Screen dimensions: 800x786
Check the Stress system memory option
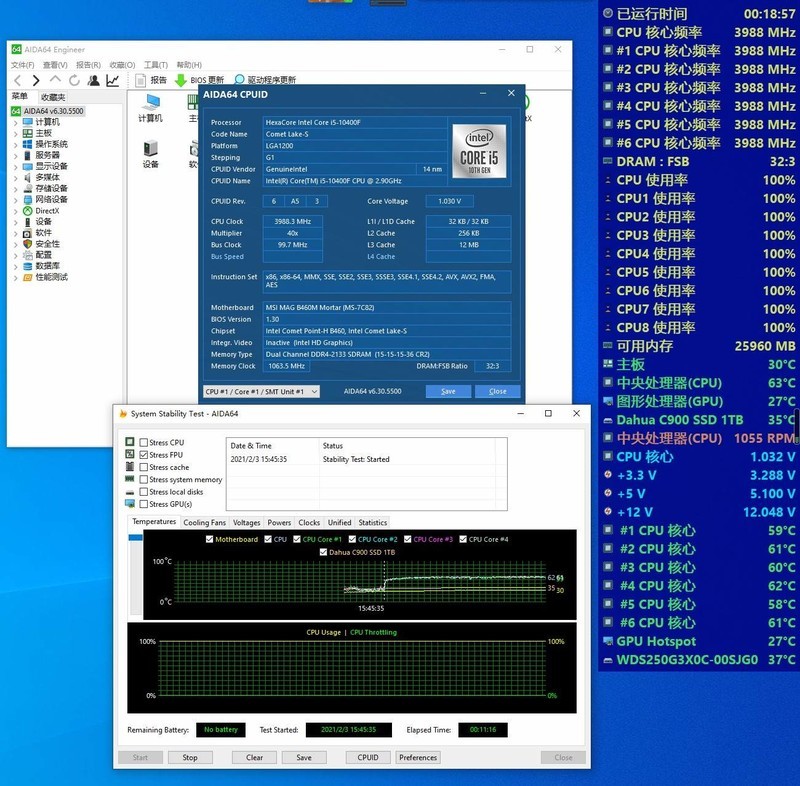pos(143,480)
